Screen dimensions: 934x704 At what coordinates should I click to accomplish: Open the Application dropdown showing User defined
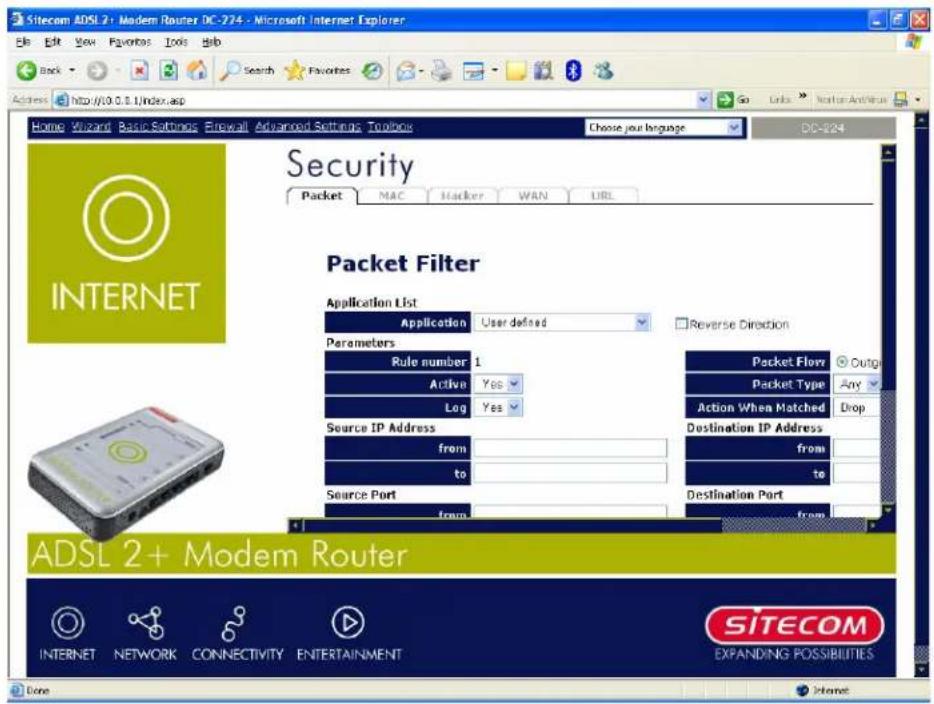[562, 322]
